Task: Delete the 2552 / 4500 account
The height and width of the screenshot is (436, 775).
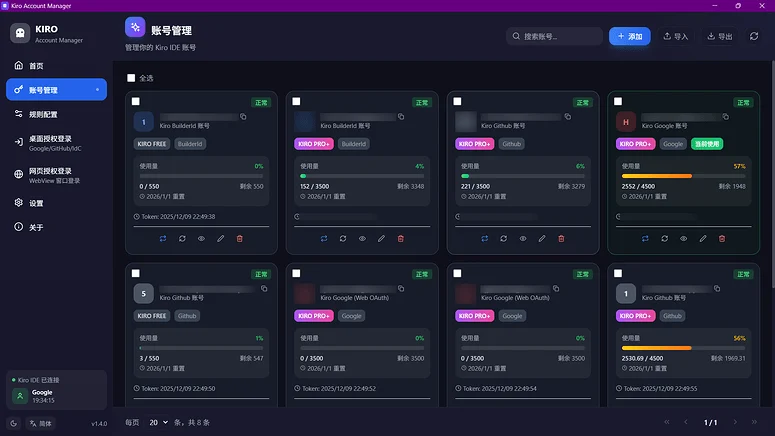Action: [722, 239]
